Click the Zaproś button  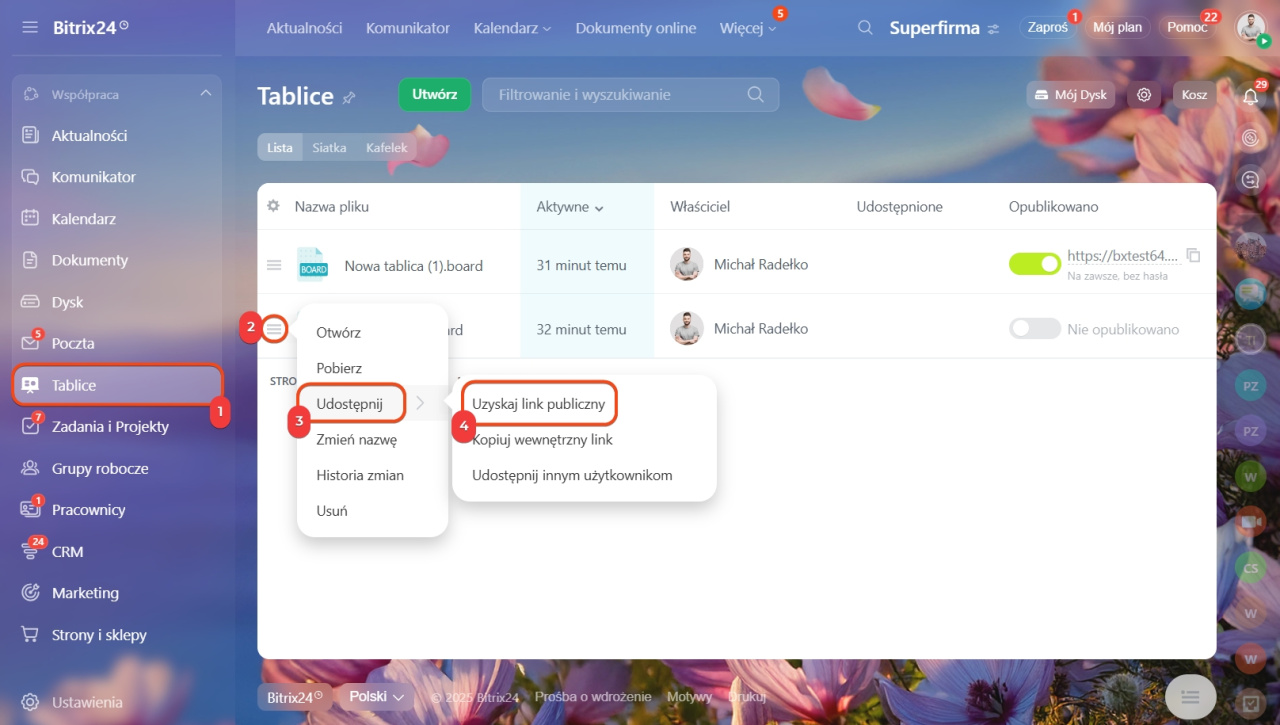coord(1048,28)
